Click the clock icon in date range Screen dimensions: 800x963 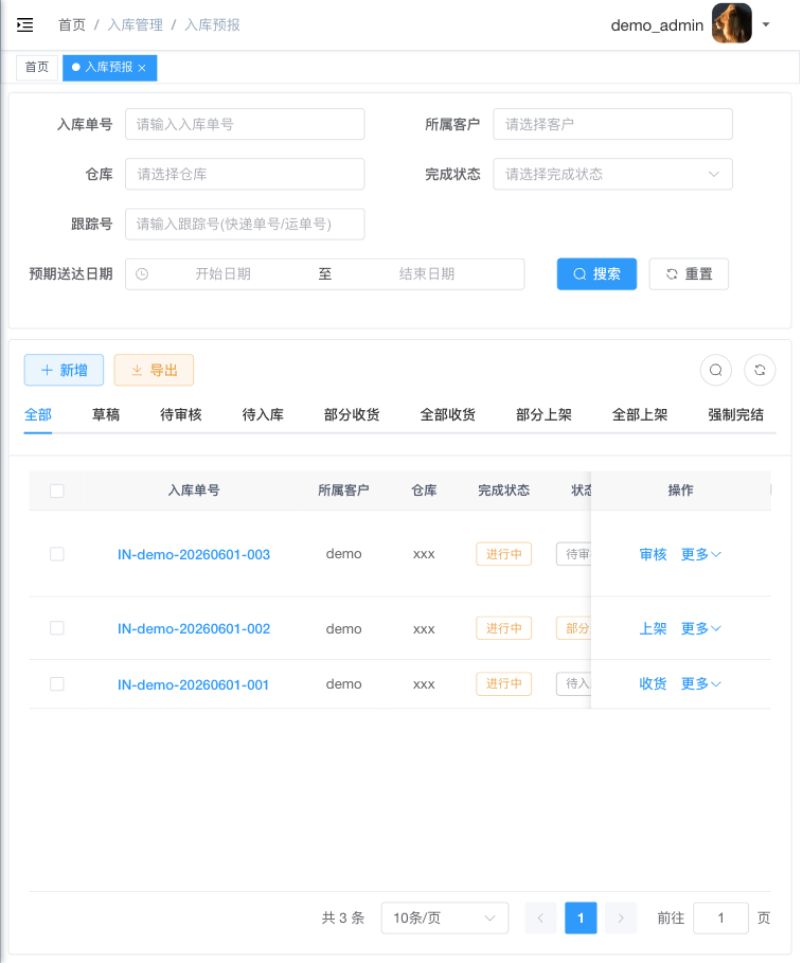142,274
